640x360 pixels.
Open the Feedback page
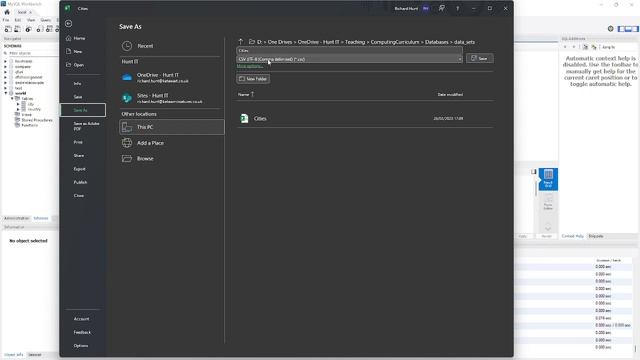pos(82,332)
